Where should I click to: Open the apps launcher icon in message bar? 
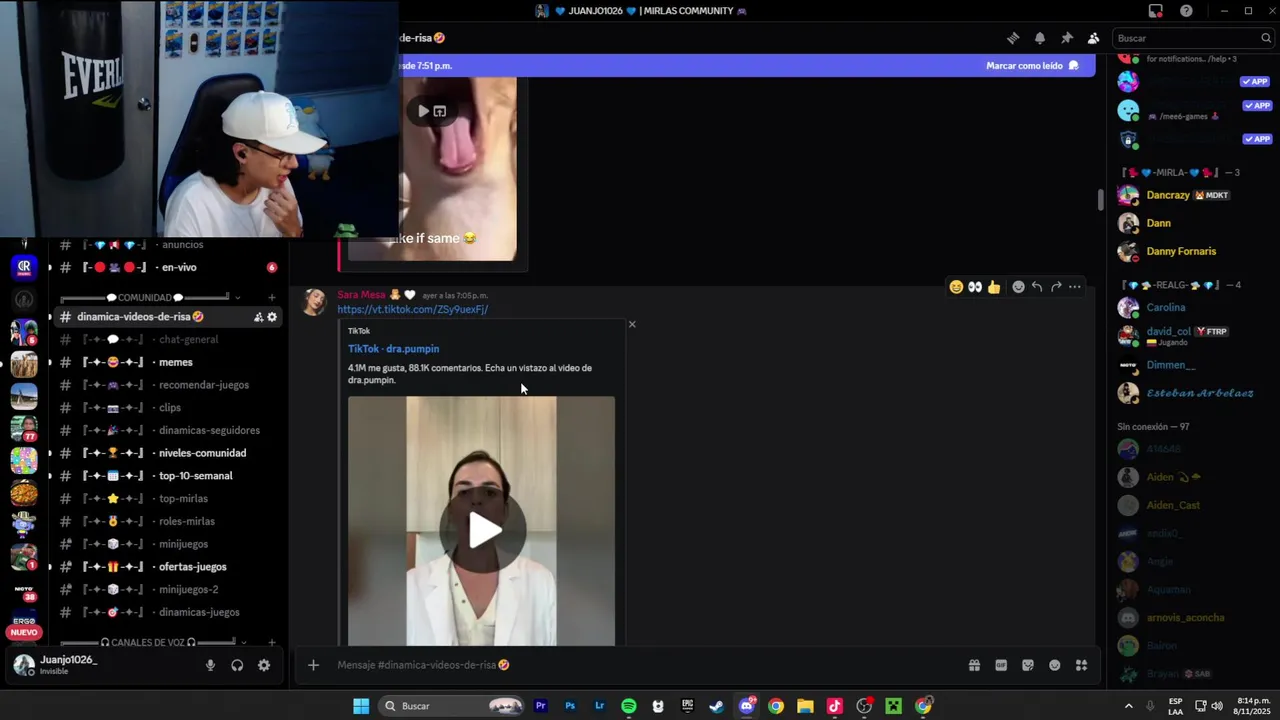[x=1081, y=665]
